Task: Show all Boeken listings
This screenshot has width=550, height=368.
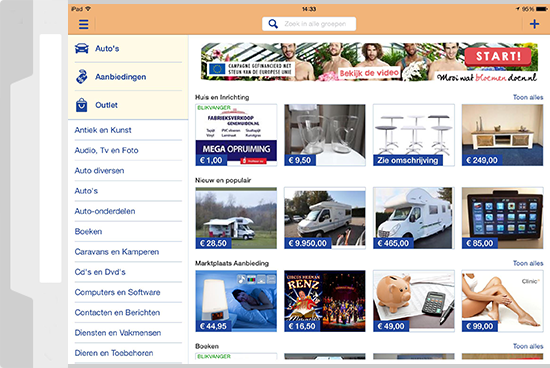Action: click(528, 346)
